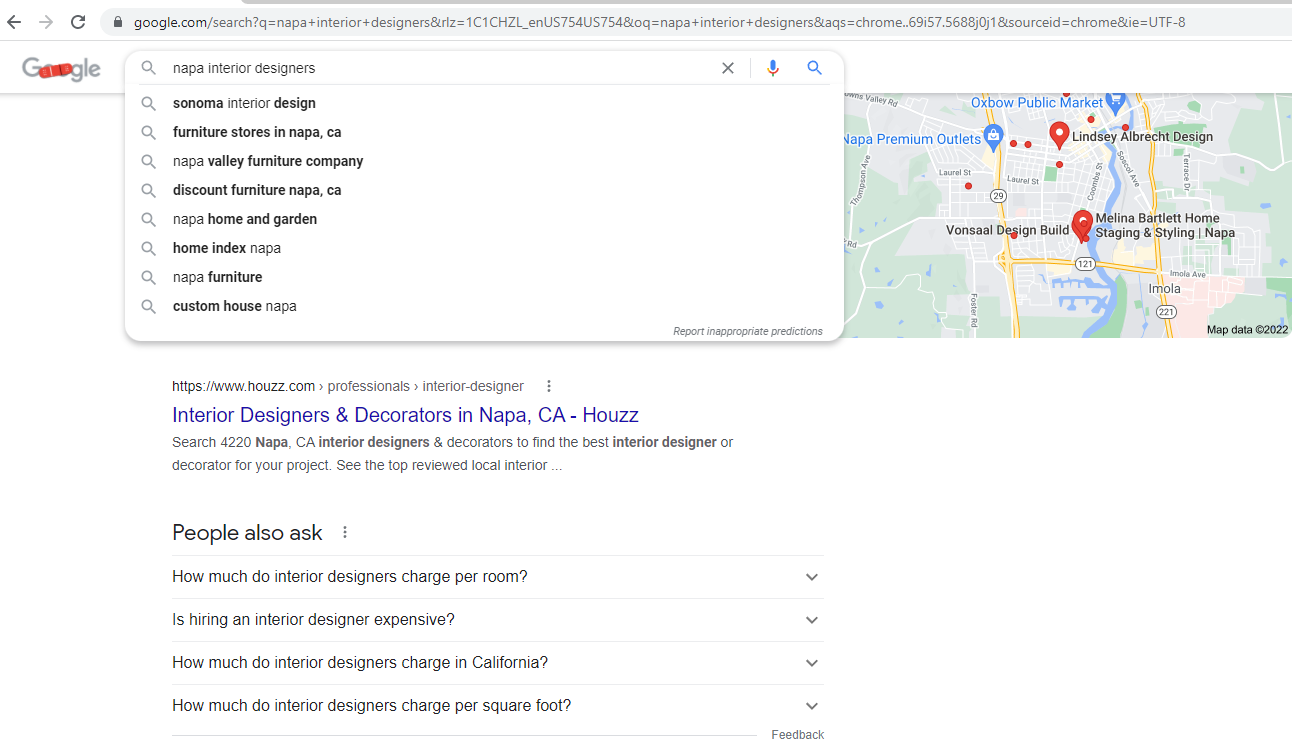Image resolution: width=1292 pixels, height=751 pixels.
Task: Click the browser back arrow
Action: [14, 22]
